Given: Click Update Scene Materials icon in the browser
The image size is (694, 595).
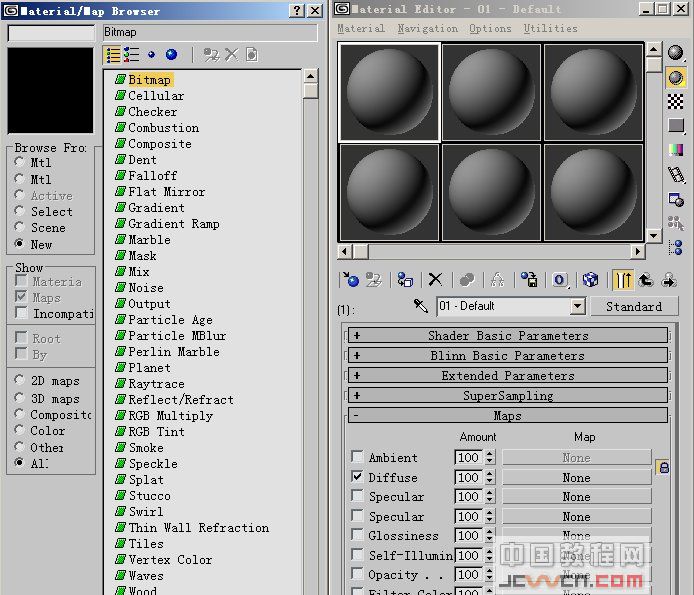Looking at the screenshot, I should (211, 55).
